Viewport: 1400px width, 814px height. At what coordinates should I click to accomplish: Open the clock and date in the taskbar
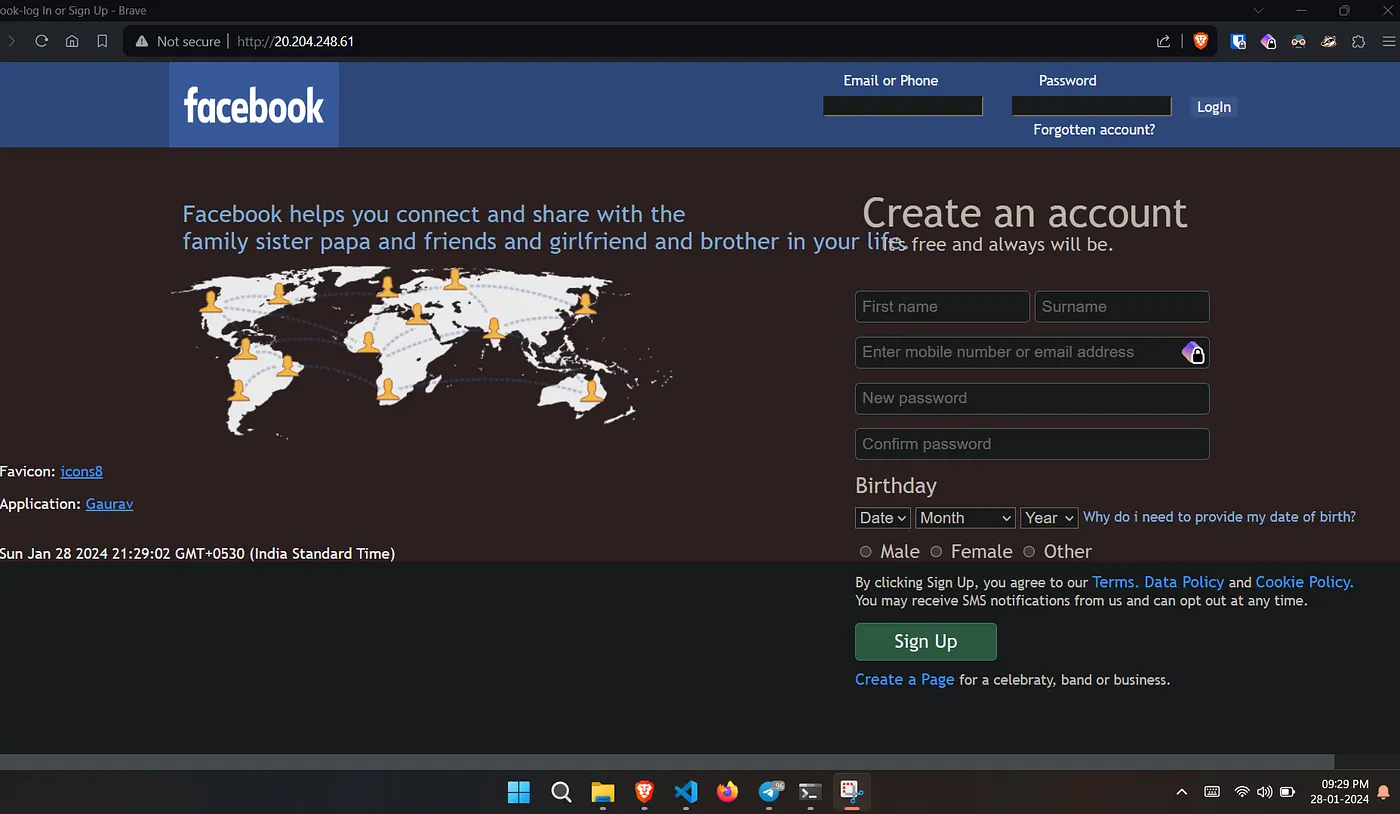pos(1340,792)
